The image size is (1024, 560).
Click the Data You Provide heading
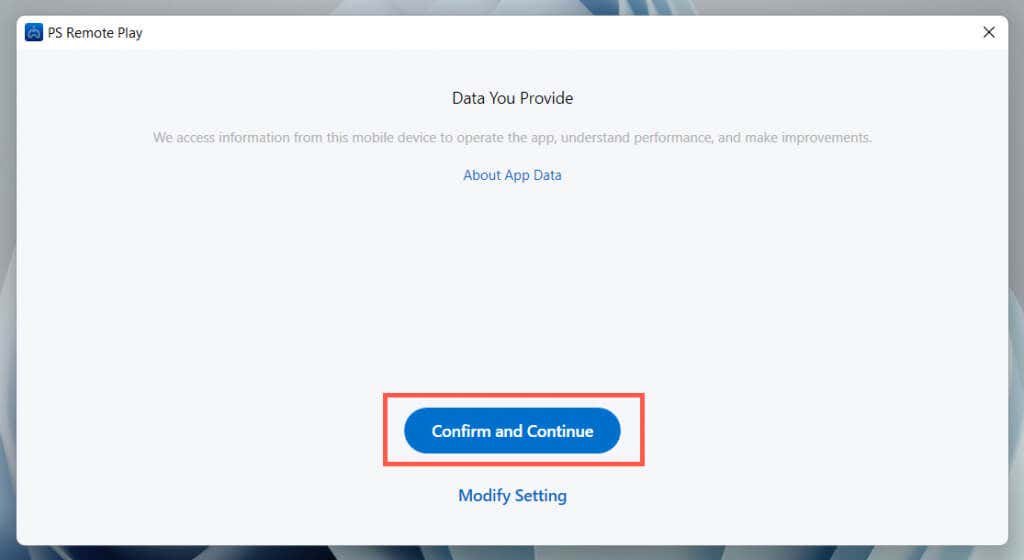click(x=512, y=98)
